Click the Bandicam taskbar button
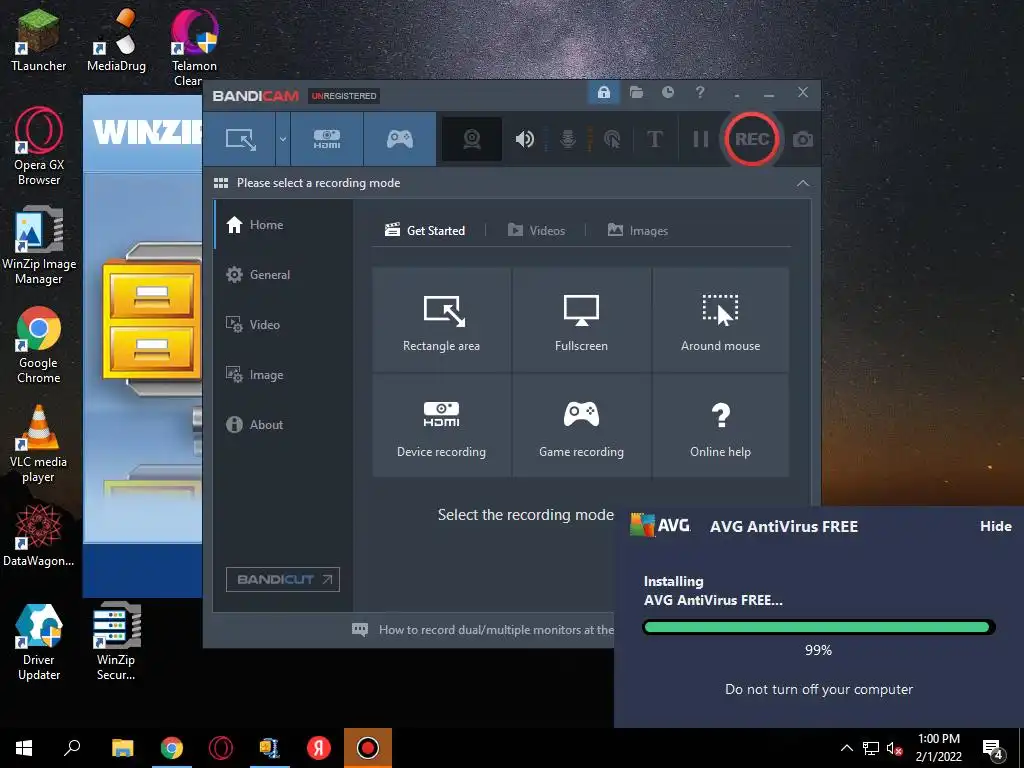This screenshot has height=768, width=1024. 368,748
